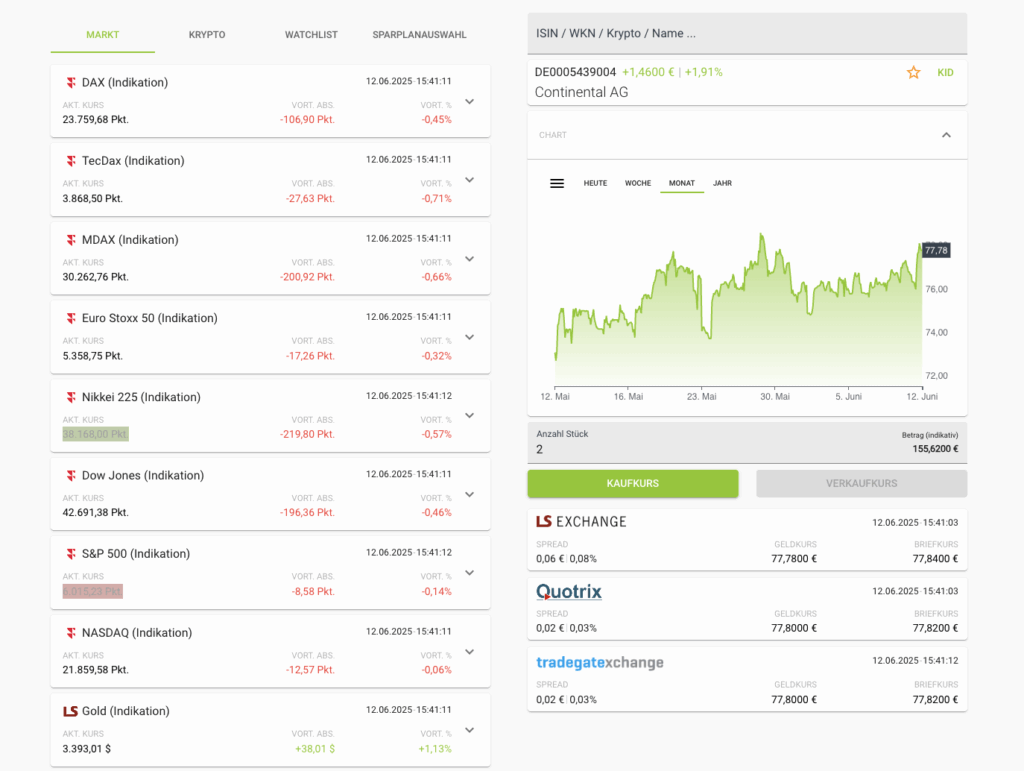Switch to the MARKT tab
This screenshot has height=771, width=1024.
103,35
